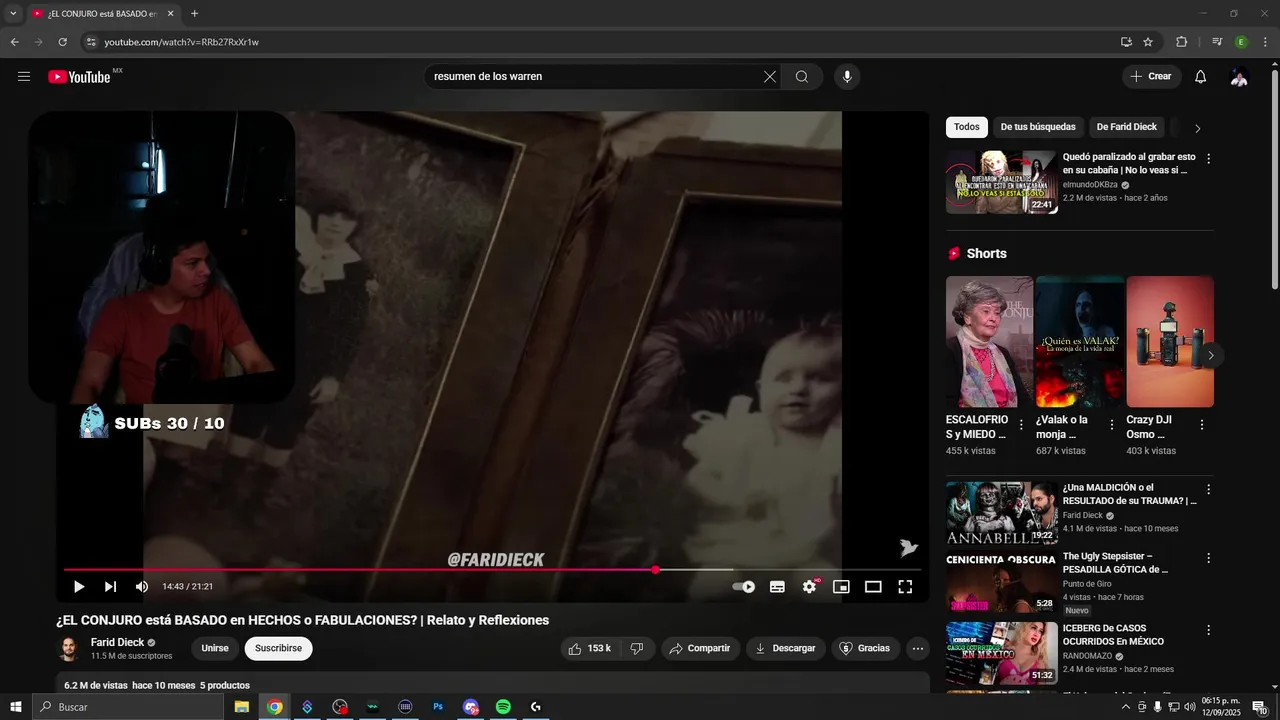Viewport: 1280px width, 720px height.
Task: Clear the search box with the X icon
Action: 770,77
